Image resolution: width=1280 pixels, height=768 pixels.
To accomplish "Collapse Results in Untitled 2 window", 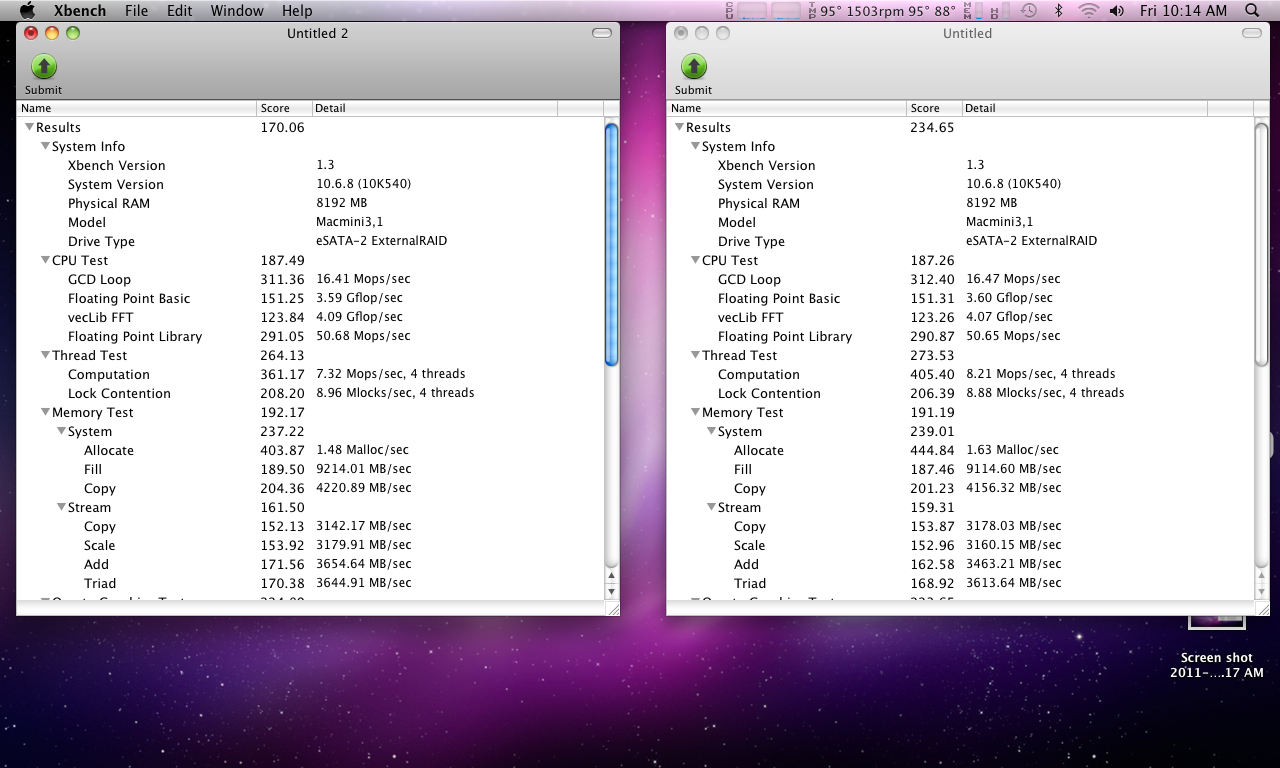I will click(x=29, y=127).
